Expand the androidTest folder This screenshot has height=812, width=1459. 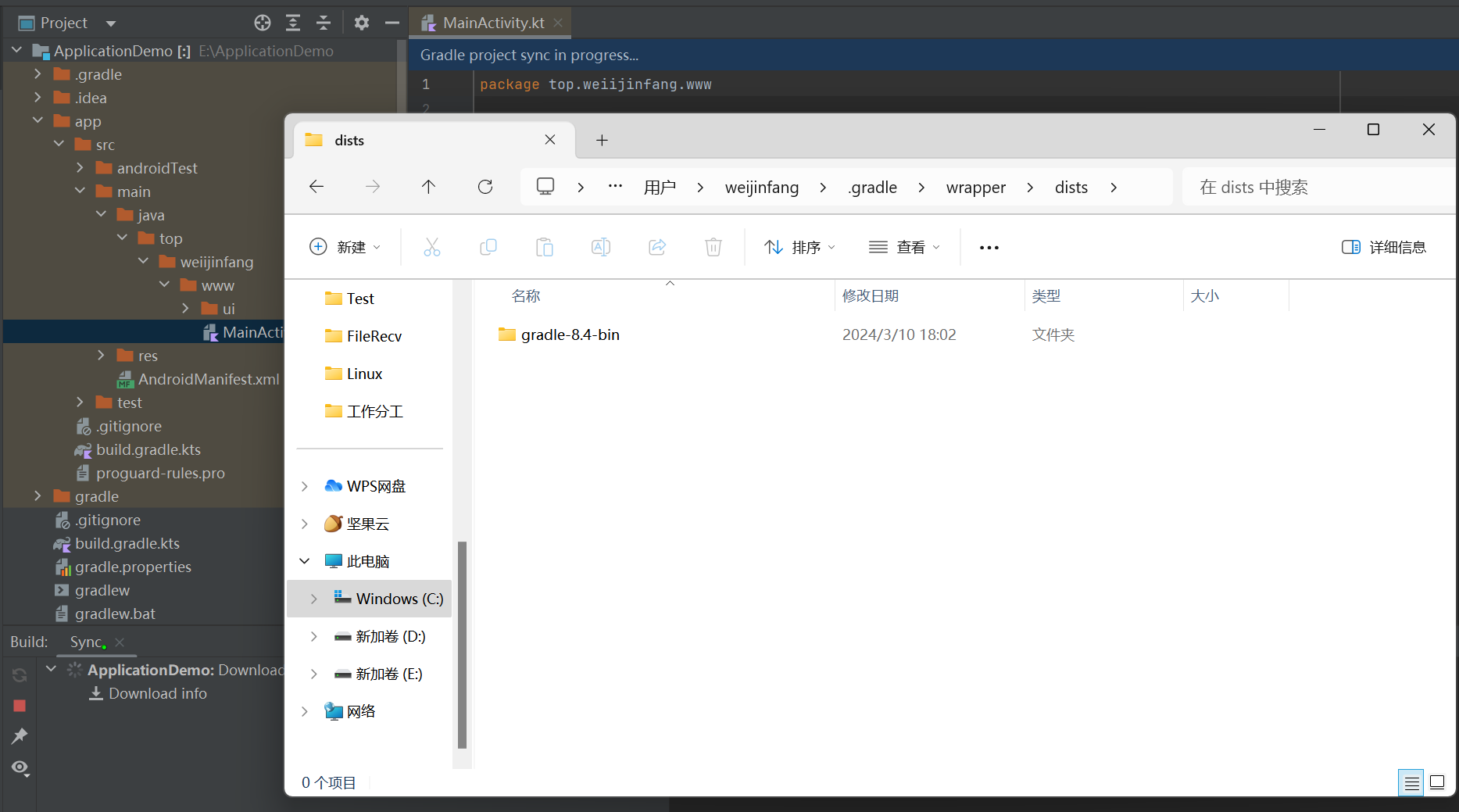point(80,168)
